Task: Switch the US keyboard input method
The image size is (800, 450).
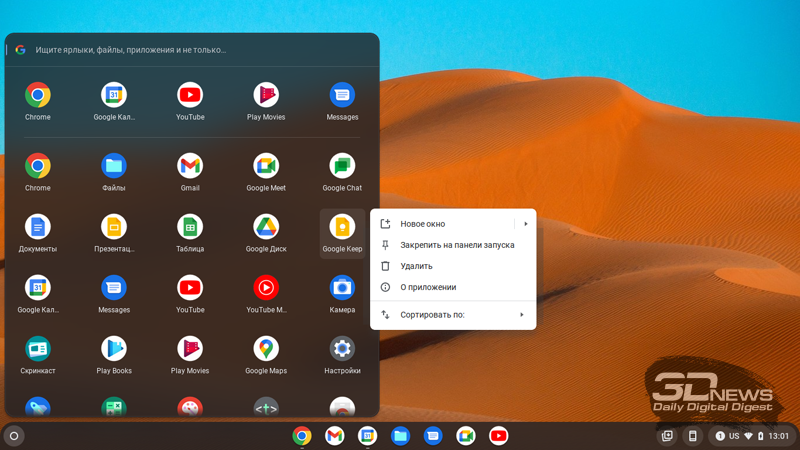Action: [734, 436]
